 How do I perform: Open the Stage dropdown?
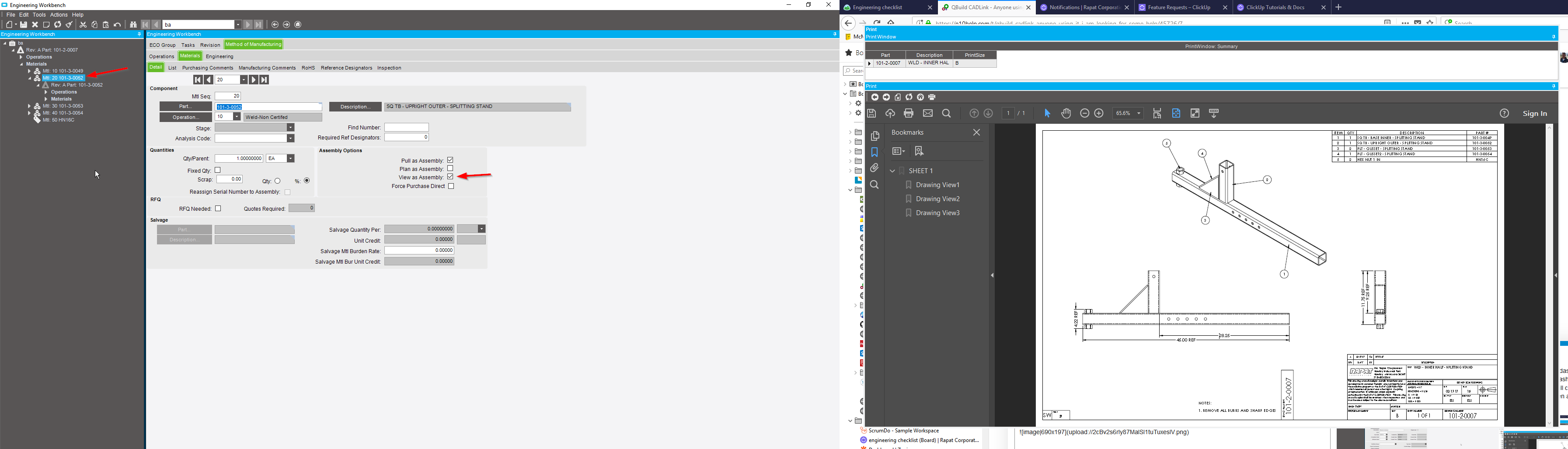[x=290, y=128]
